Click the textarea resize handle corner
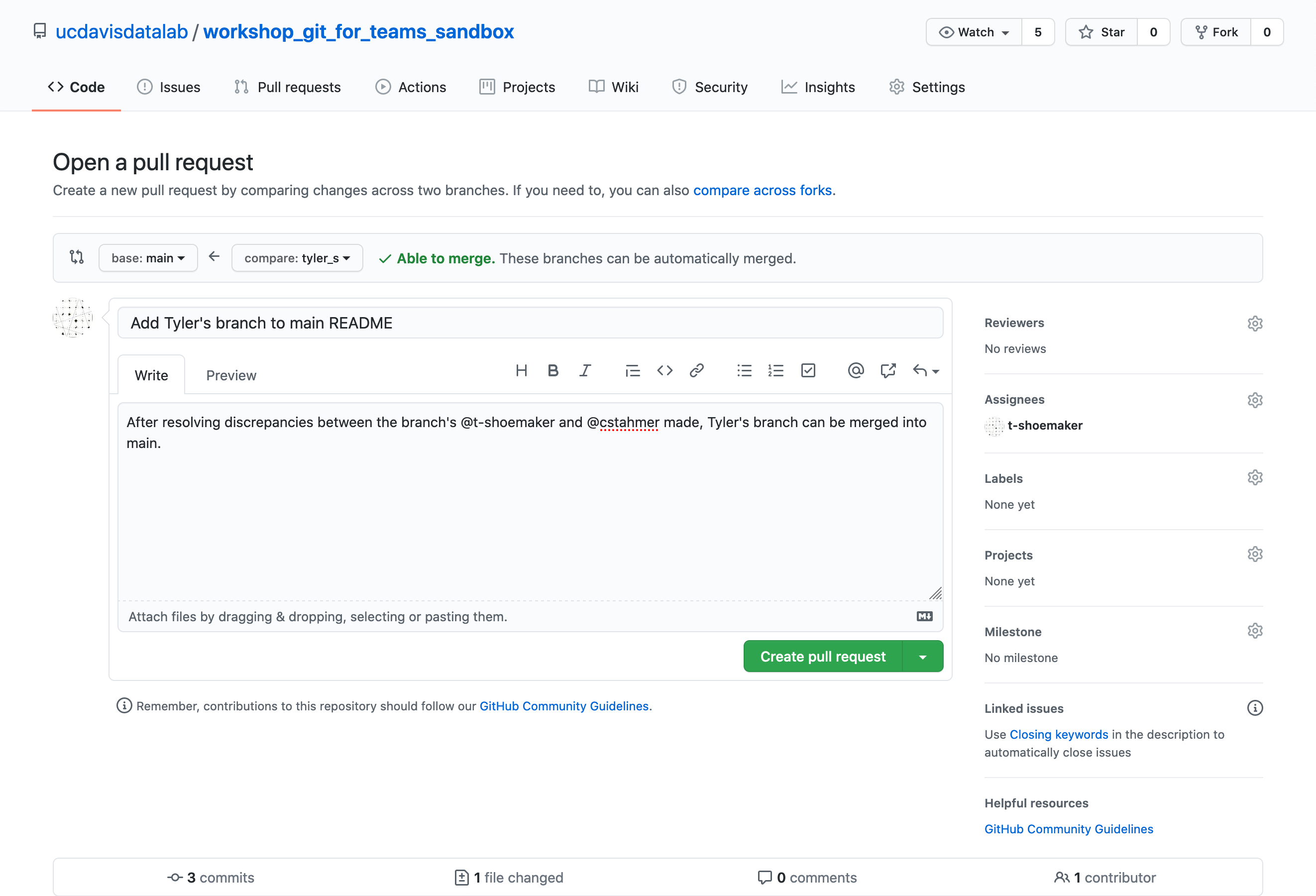Image resolution: width=1316 pixels, height=896 pixels. 935,593
